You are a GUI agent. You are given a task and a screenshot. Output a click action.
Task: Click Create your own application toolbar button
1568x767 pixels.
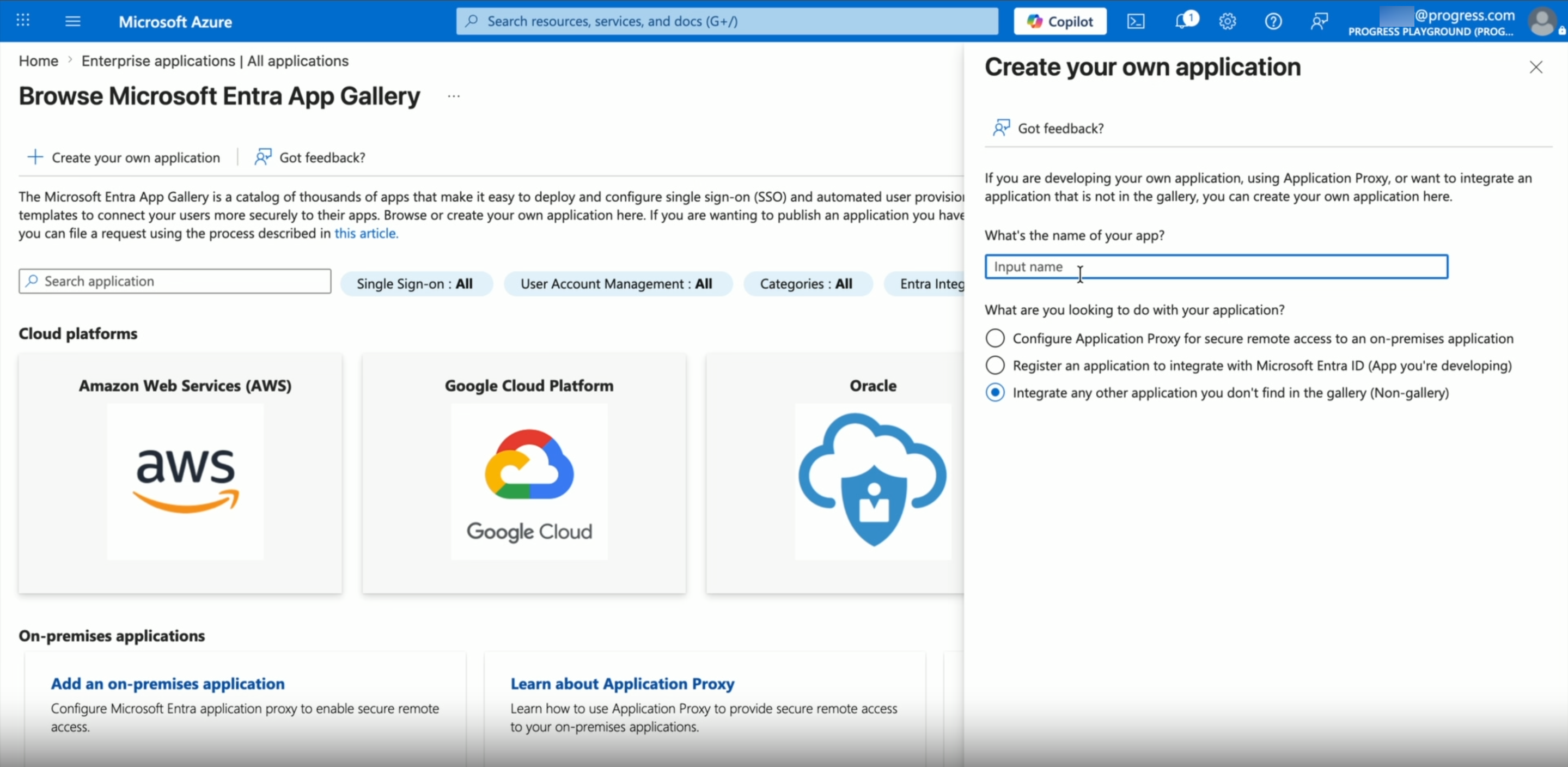pos(124,157)
